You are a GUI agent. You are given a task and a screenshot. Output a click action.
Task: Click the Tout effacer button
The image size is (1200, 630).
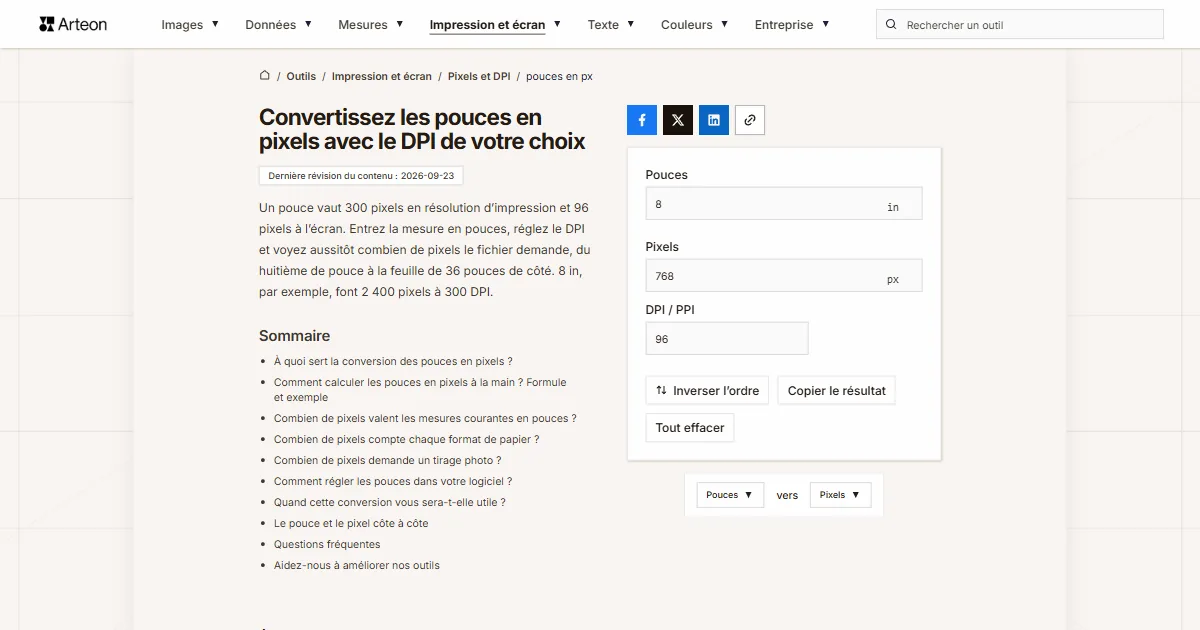point(690,427)
